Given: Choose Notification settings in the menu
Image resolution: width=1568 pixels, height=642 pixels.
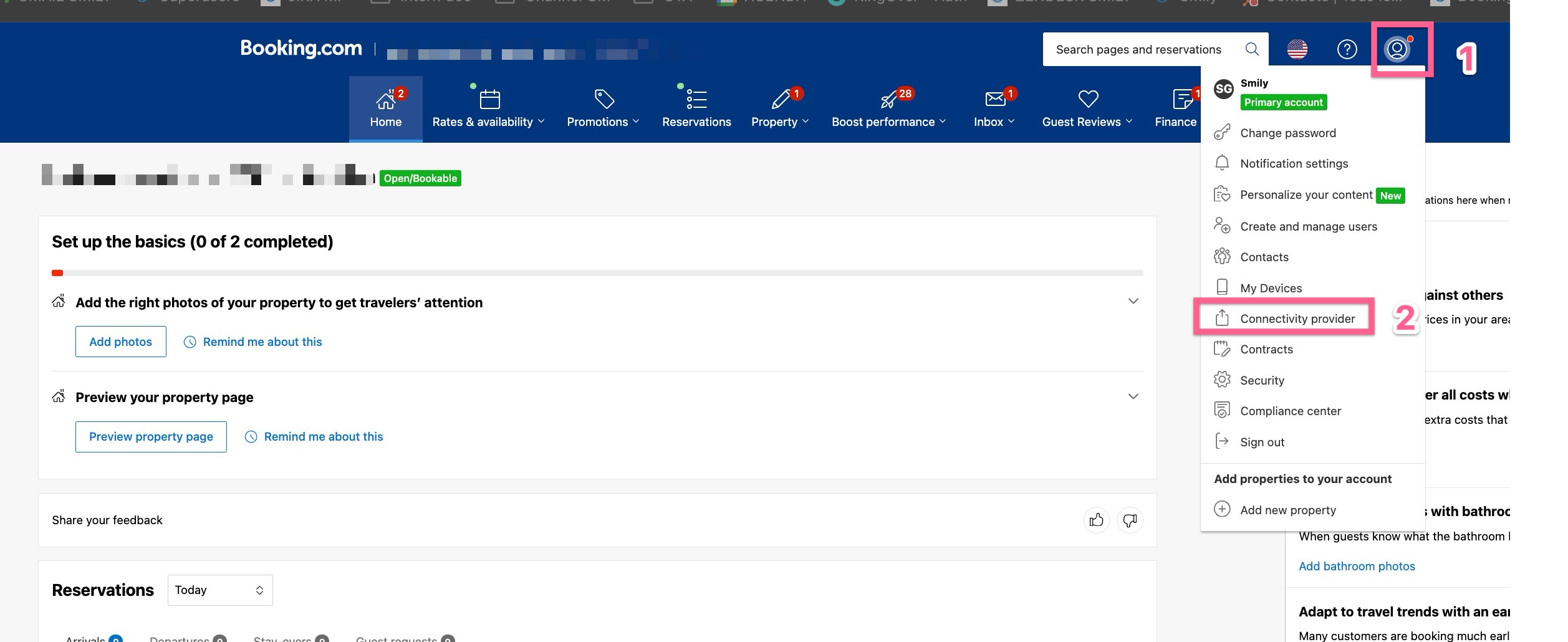Looking at the screenshot, I should tap(1294, 163).
